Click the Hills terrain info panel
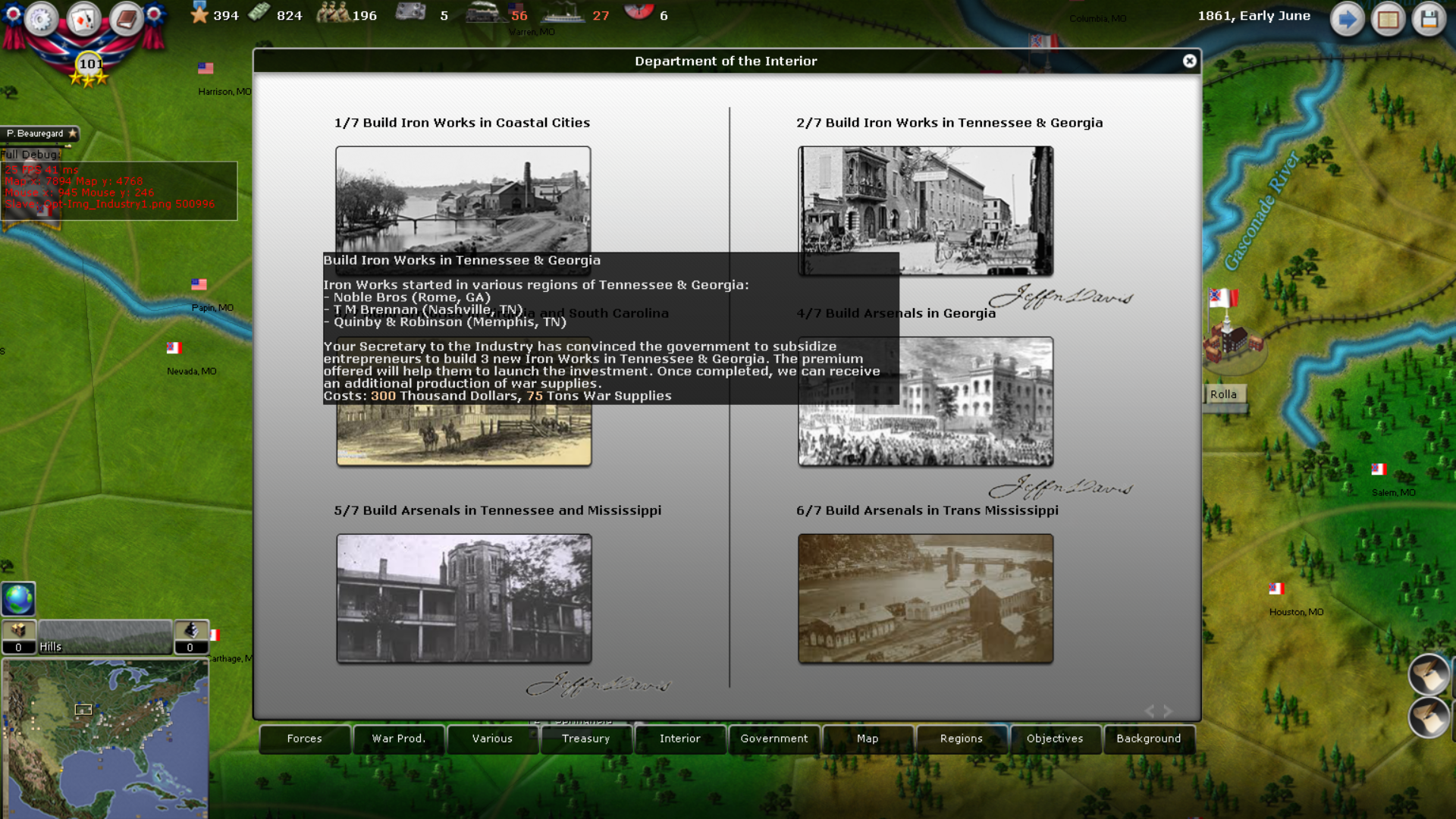 pyautogui.click(x=105, y=637)
